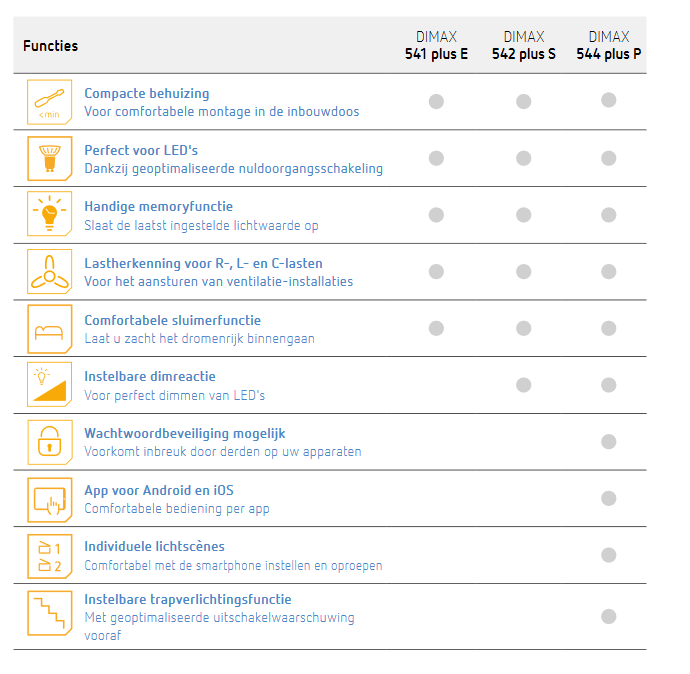
Task: Click 544 plus P dot for Comfortabele sluimerfunctie
Action: (609, 328)
